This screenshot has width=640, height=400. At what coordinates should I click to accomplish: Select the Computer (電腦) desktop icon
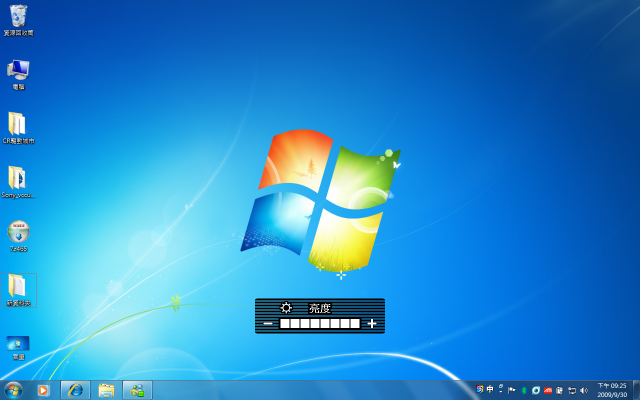click(18, 74)
